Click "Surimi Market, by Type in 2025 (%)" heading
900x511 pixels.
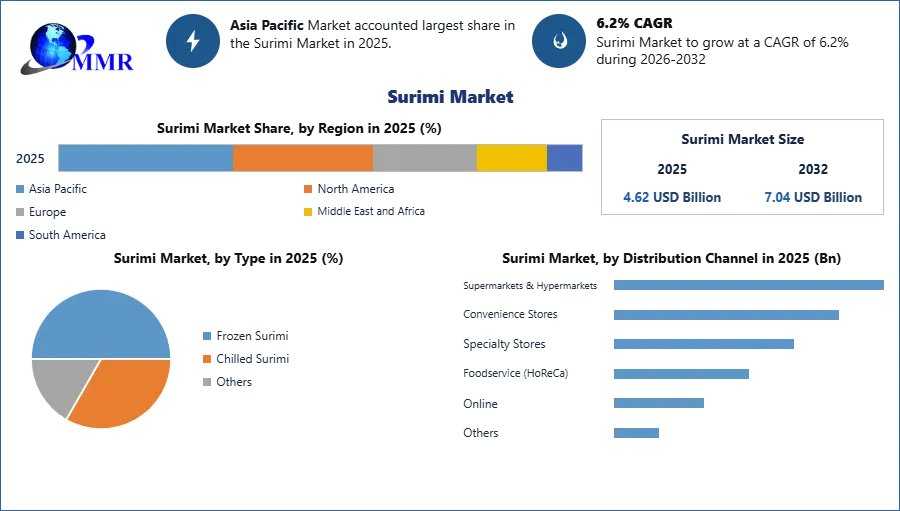pyautogui.click(x=228, y=258)
